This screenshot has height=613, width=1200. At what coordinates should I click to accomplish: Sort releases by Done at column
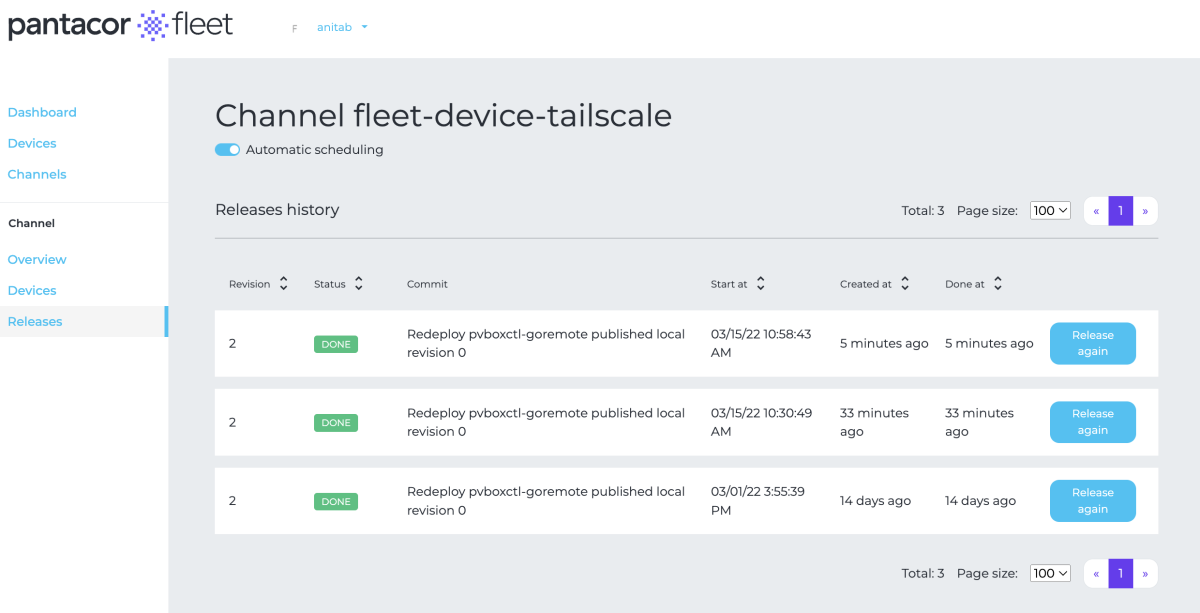point(996,283)
